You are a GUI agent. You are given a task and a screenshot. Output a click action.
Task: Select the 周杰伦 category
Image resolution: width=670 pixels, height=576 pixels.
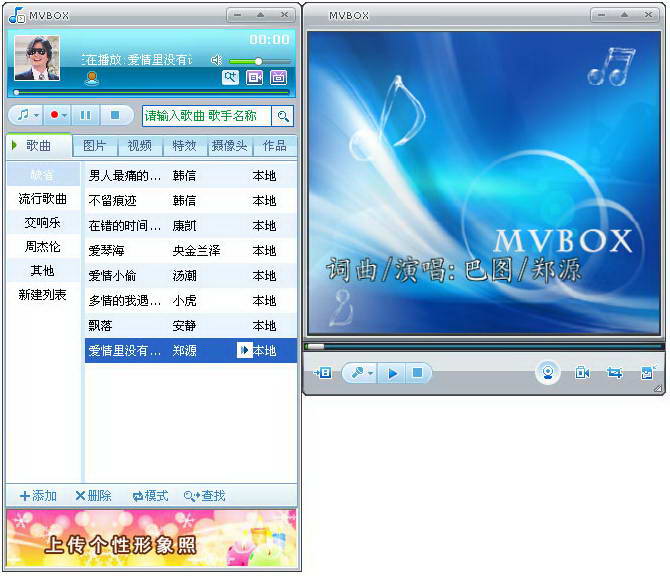pyautogui.click(x=43, y=247)
